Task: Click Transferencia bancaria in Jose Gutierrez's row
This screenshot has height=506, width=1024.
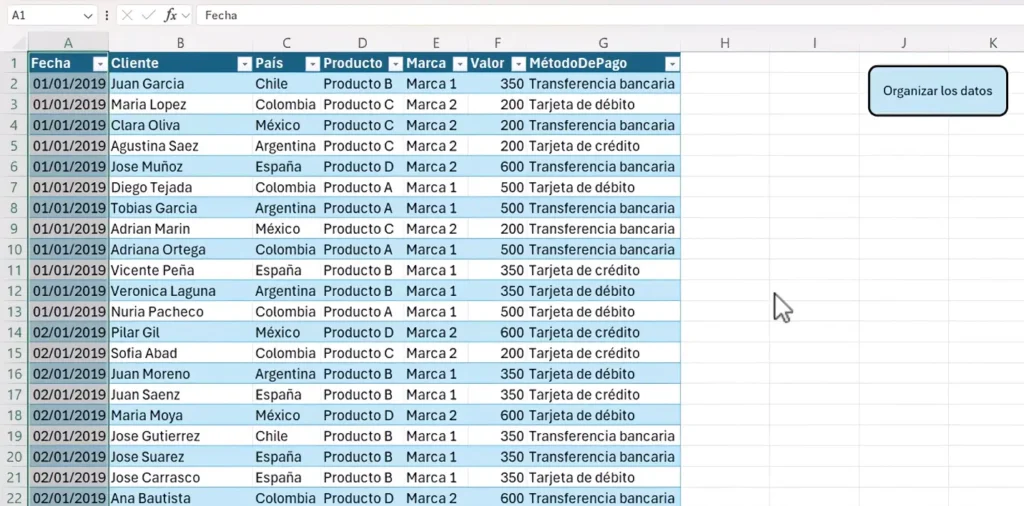Action: (603, 436)
